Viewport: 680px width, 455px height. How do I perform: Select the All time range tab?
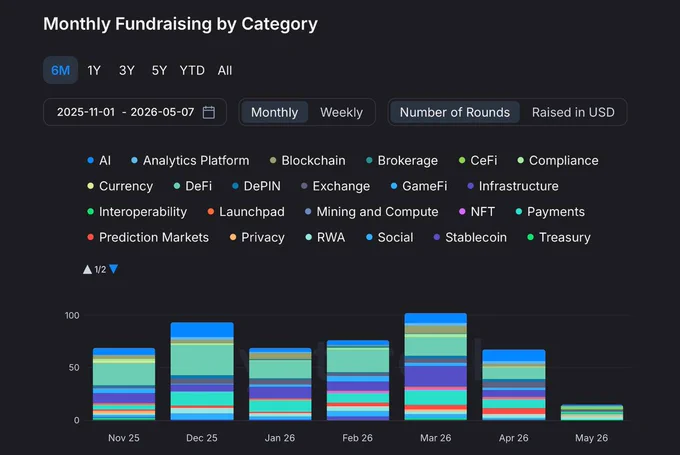[225, 70]
